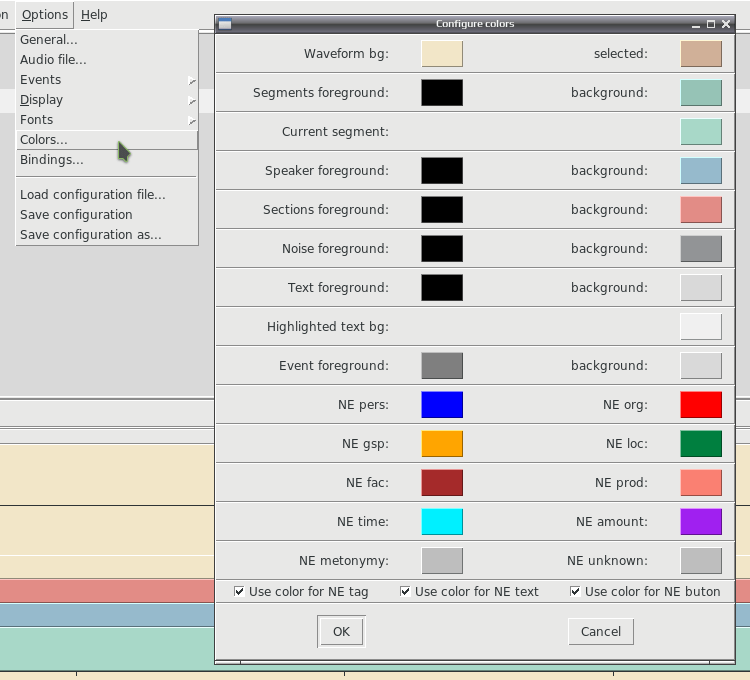This screenshot has height=680, width=750.
Task: Open the Speaker foreground color swatch
Action: (x=442, y=171)
